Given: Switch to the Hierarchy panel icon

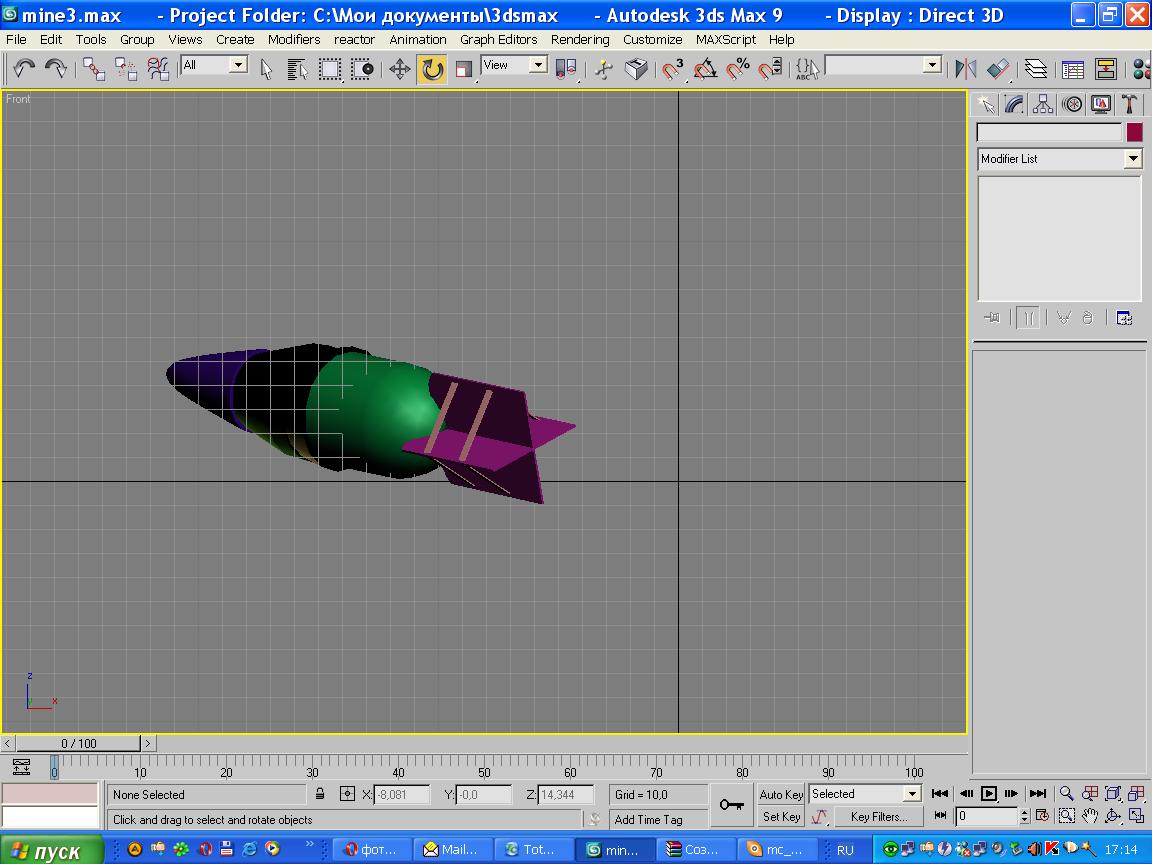Looking at the screenshot, I should coord(1043,104).
